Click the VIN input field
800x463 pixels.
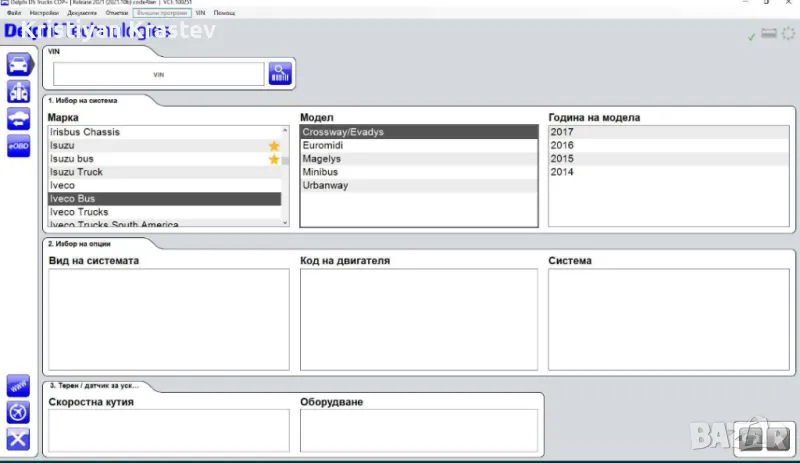point(158,74)
